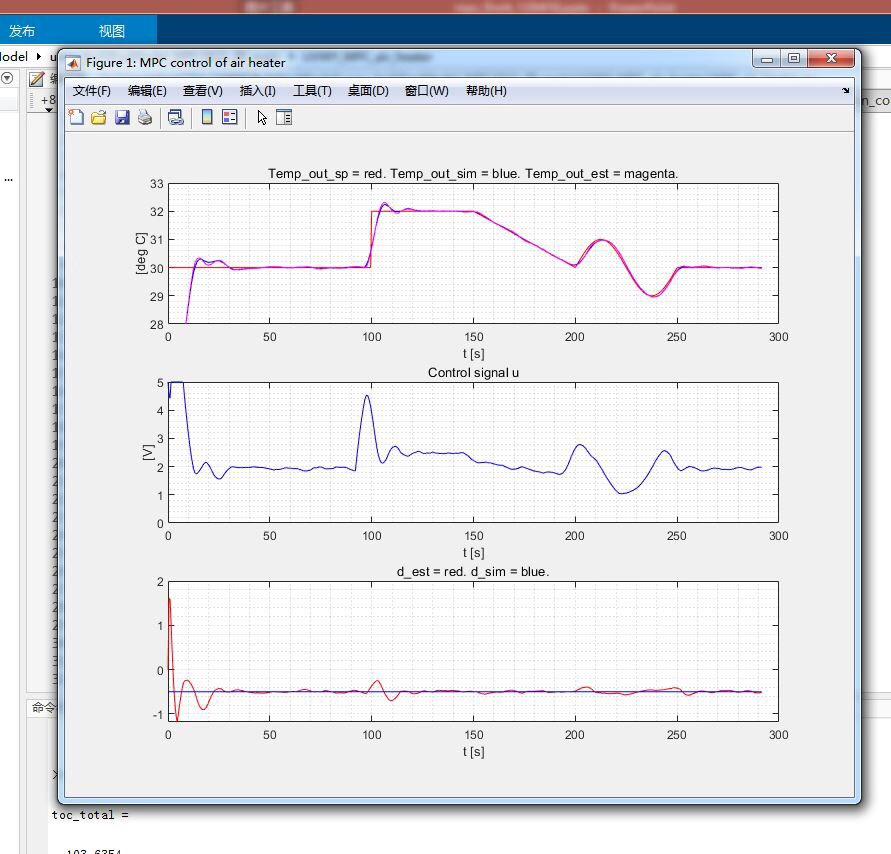Select the '[V]' y-axis label
The image size is (891, 854).
pos(148,452)
